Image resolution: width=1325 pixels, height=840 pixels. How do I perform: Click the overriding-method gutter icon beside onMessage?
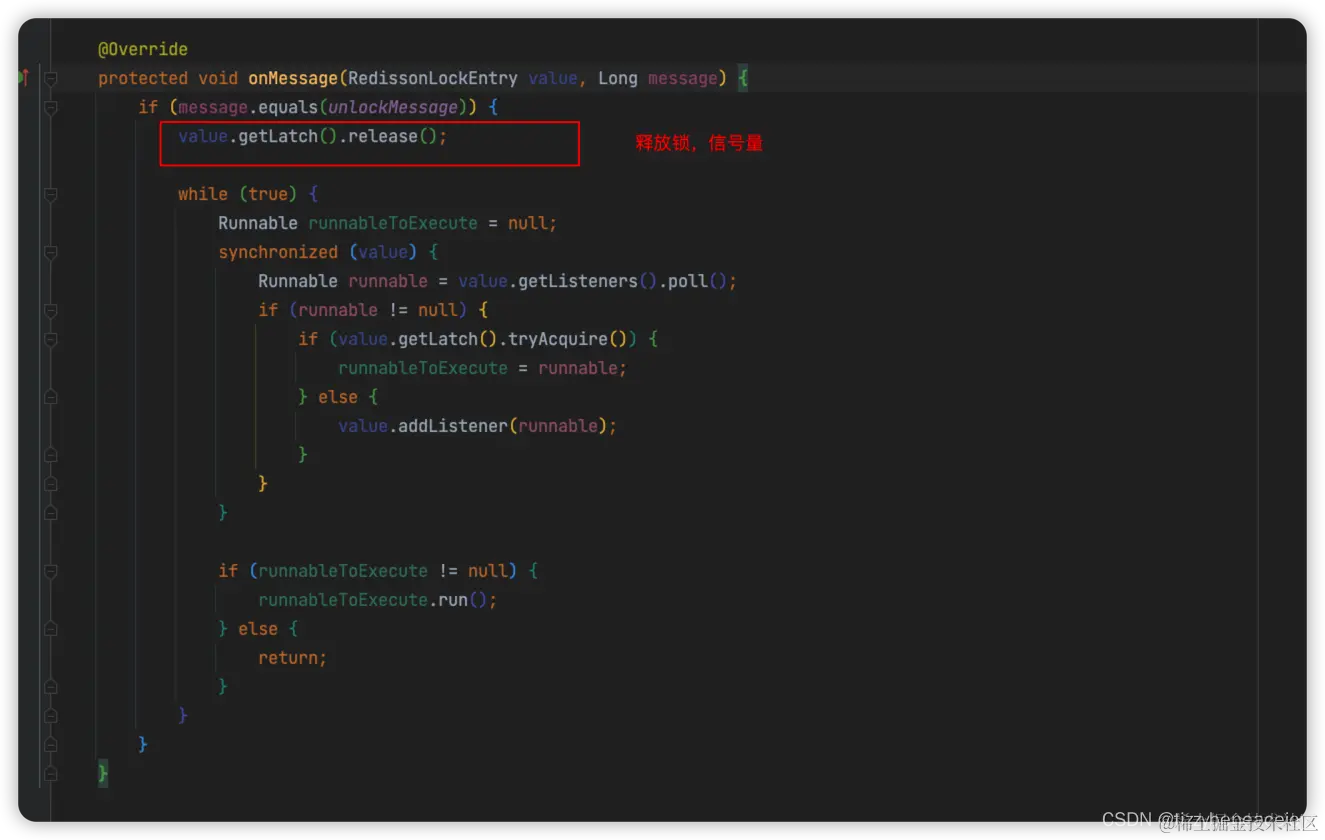(x=23, y=77)
